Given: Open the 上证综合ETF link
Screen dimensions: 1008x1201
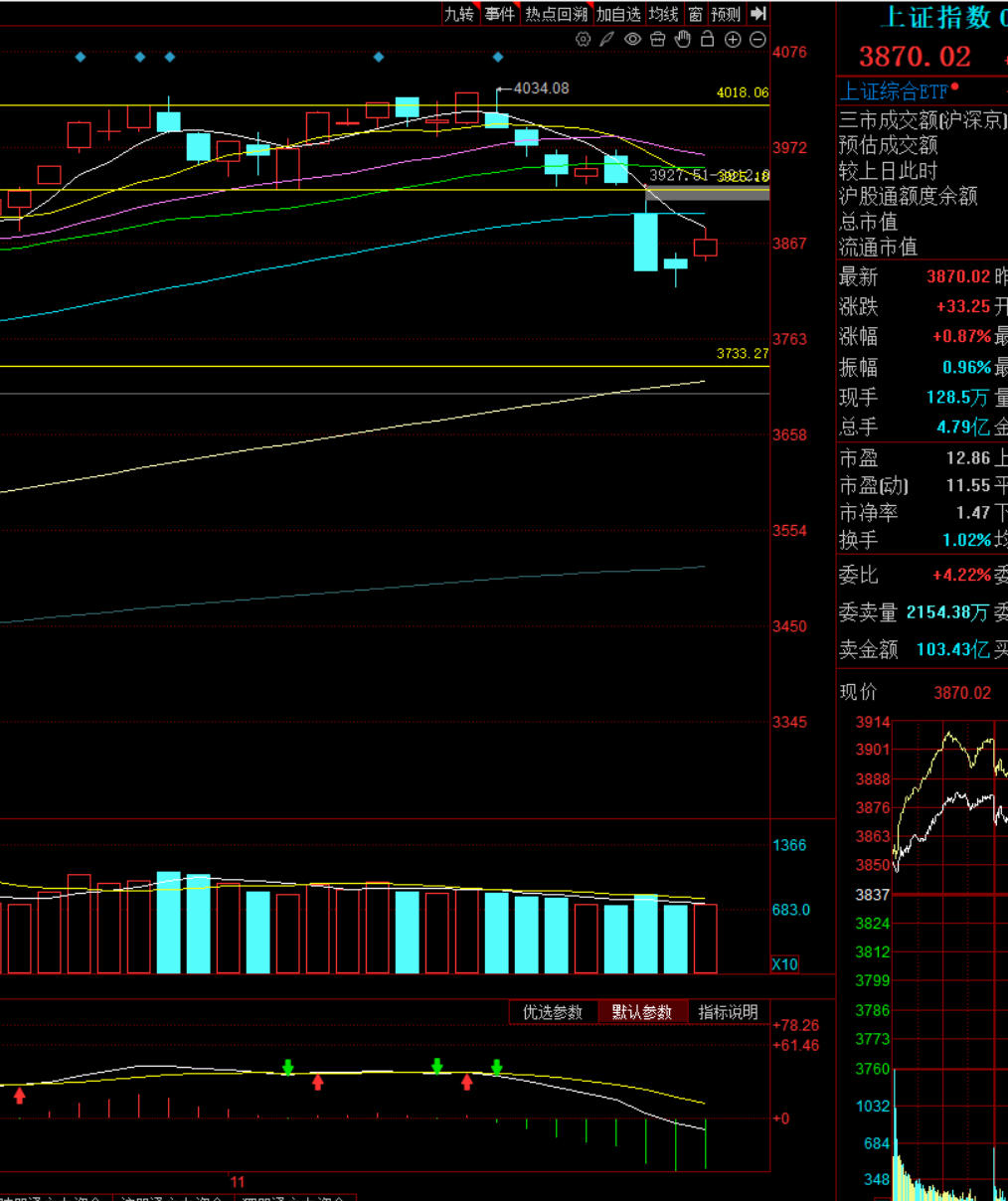Looking at the screenshot, I should (x=895, y=92).
